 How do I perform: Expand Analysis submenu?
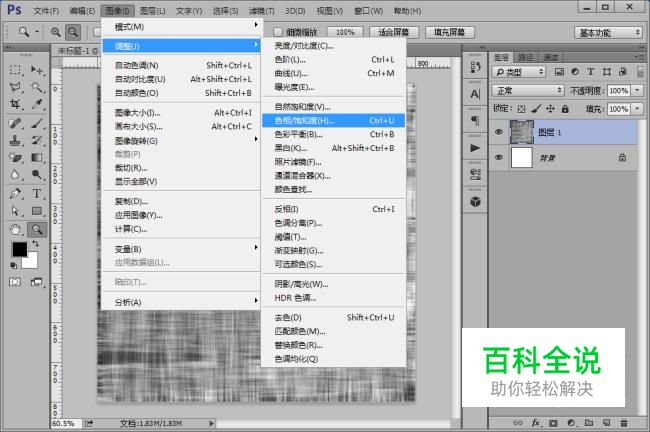(x=181, y=302)
